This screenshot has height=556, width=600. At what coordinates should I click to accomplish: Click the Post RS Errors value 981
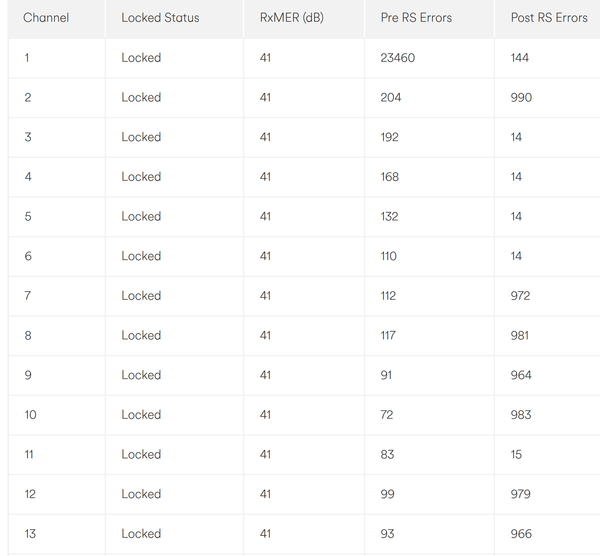point(520,336)
